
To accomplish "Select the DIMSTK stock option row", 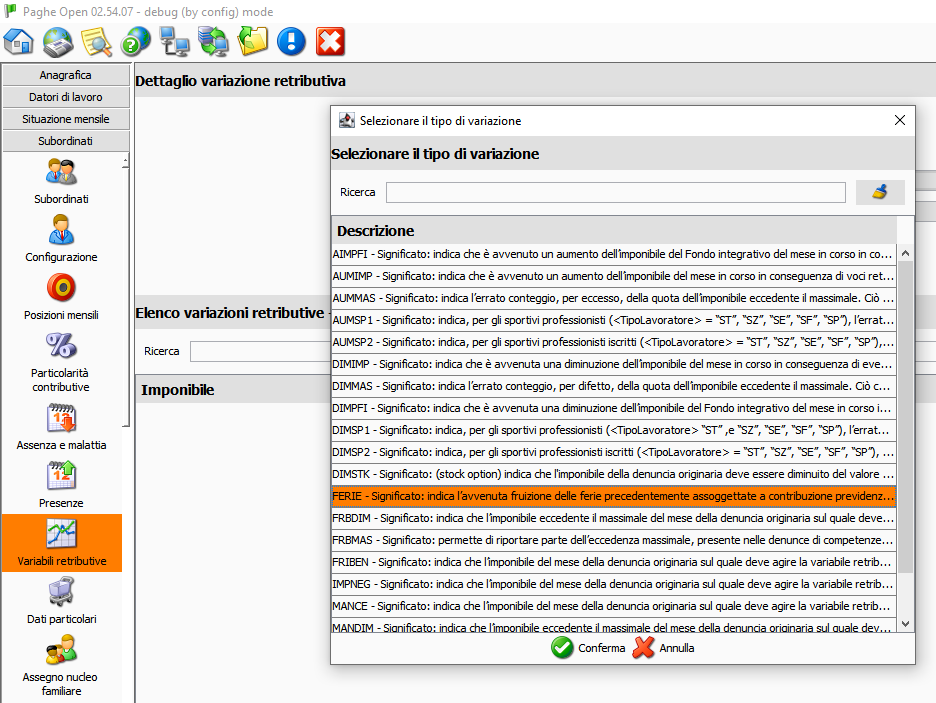I will click(x=614, y=474).
